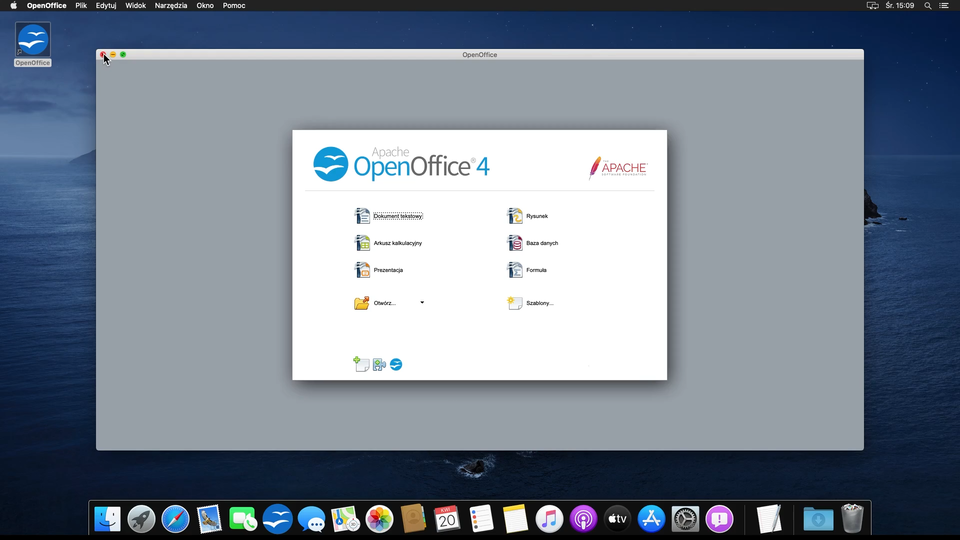
Task: Click the add new templates icon
Action: [x=362, y=365]
